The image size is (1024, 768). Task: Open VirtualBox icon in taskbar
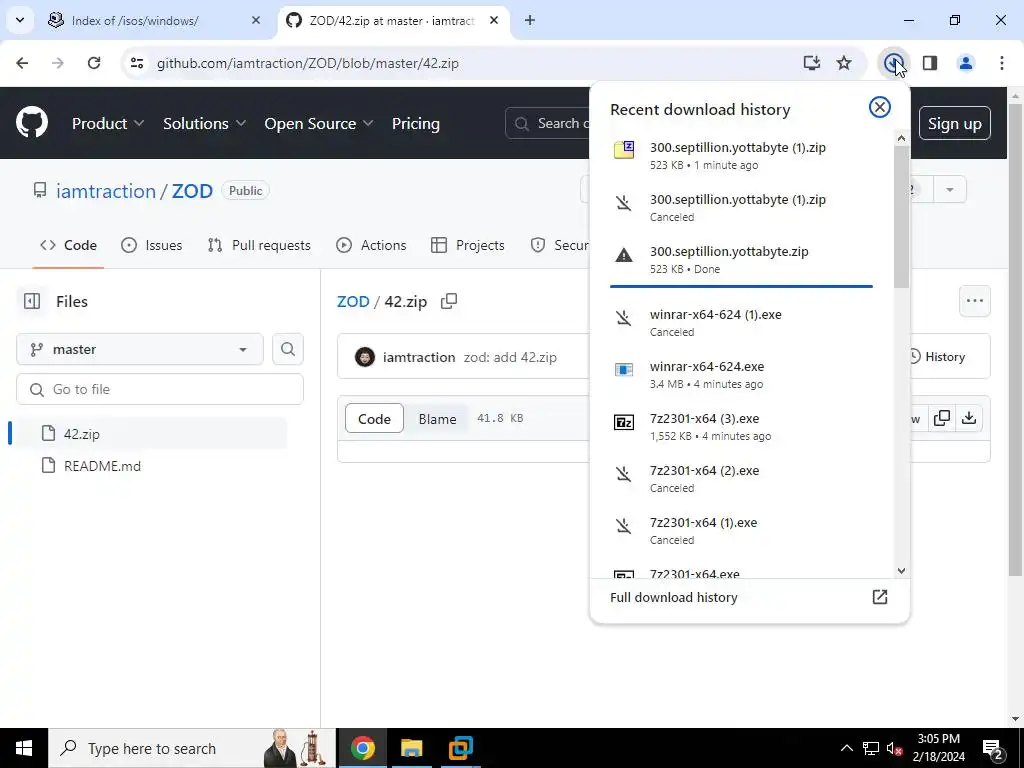(x=460, y=748)
